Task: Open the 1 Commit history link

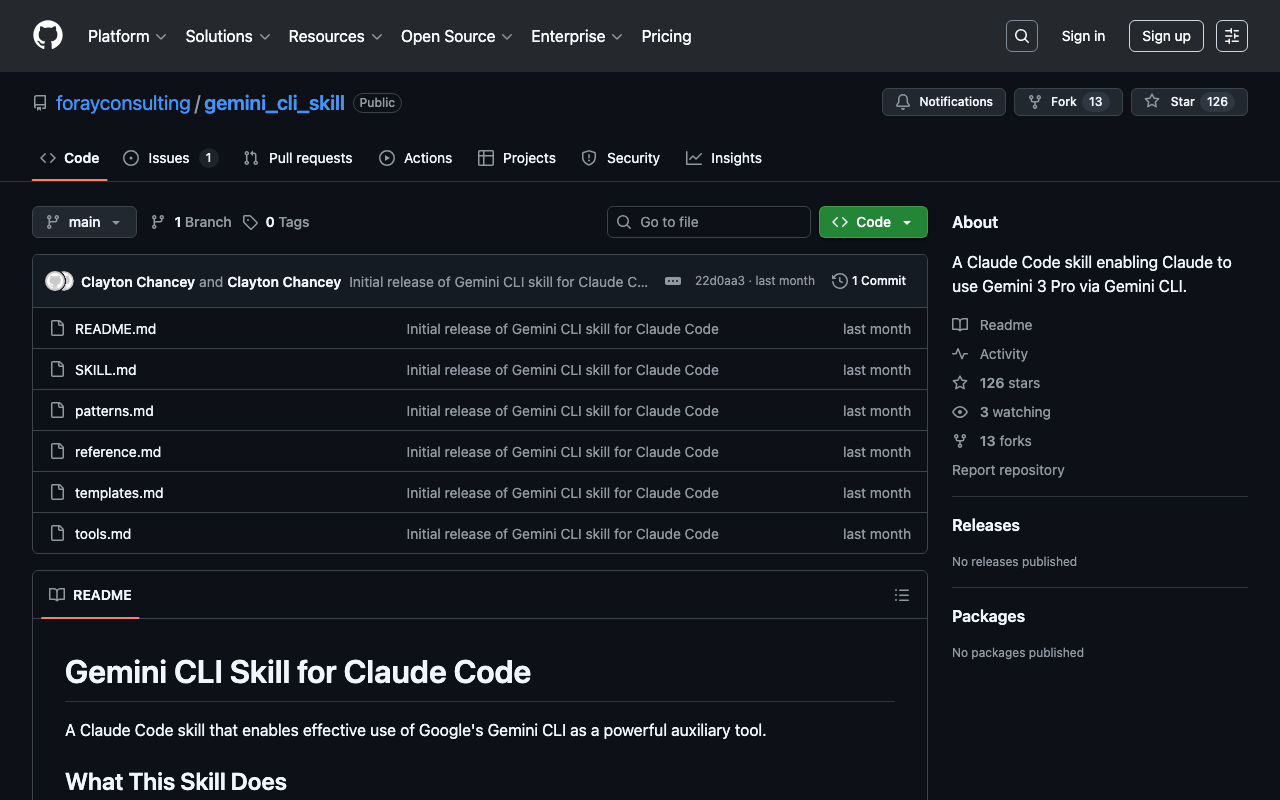Action: 869,281
